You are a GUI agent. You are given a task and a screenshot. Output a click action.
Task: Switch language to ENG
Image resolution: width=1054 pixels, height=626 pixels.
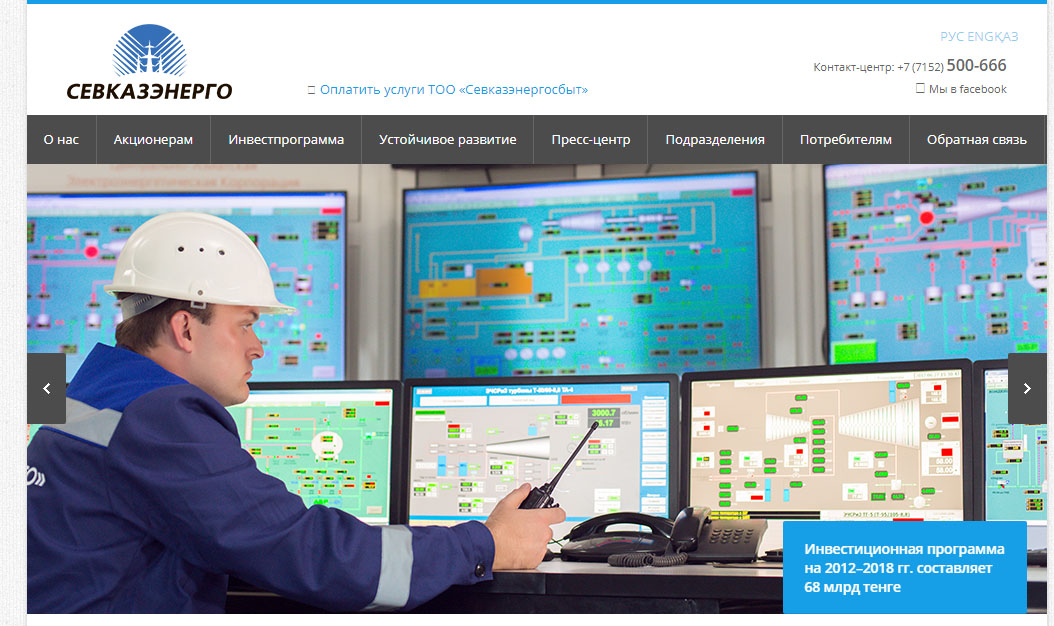pos(980,37)
